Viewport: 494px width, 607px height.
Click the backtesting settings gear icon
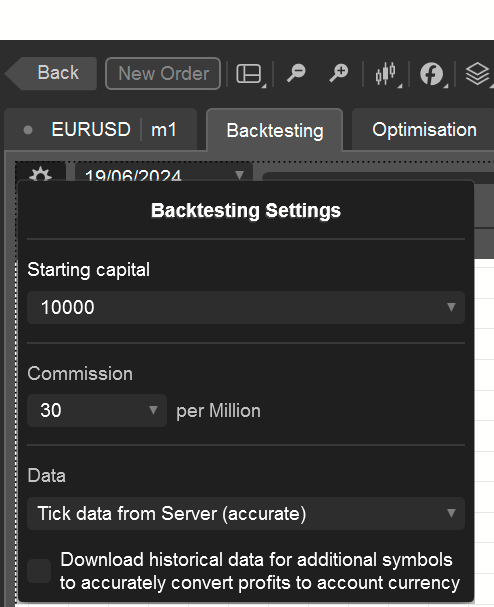click(40, 175)
